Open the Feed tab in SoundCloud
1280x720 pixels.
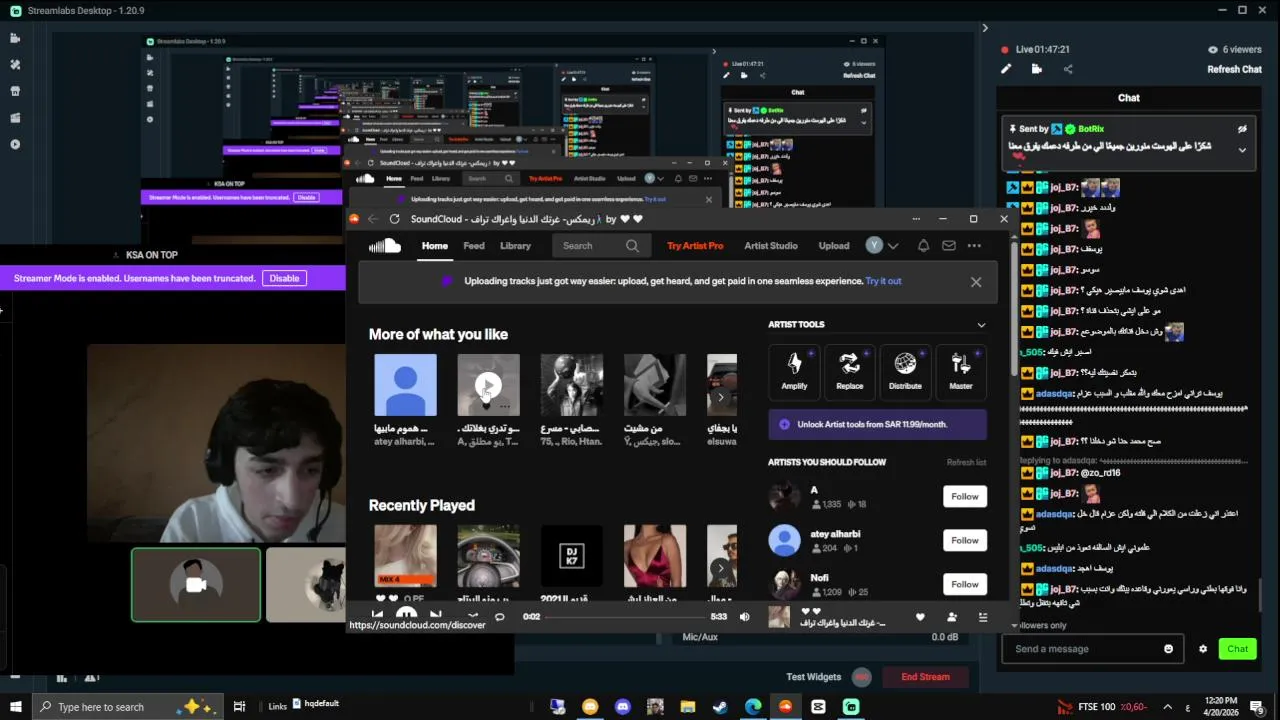pyautogui.click(x=474, y=246)
